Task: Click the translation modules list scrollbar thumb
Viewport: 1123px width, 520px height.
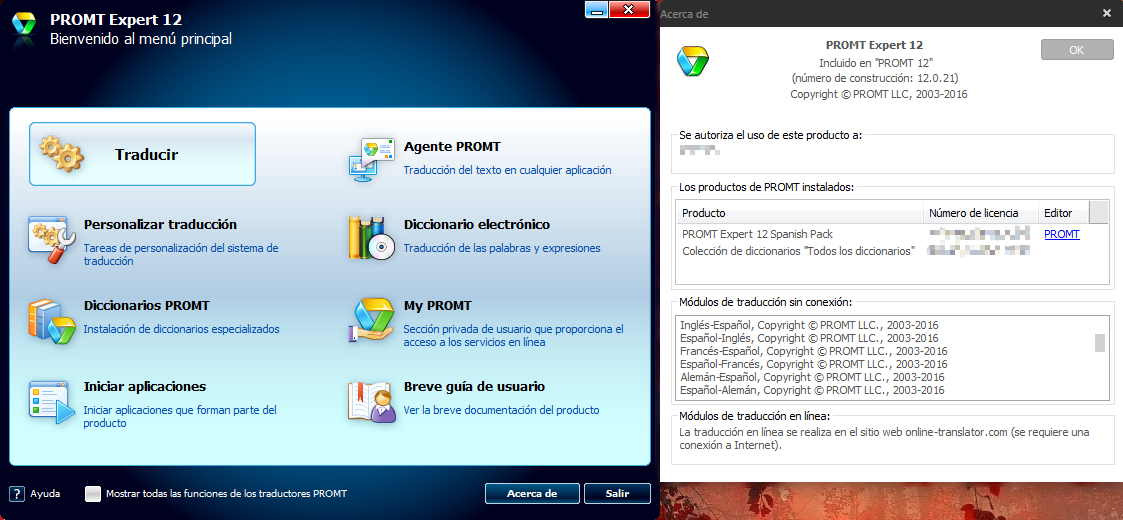Action: (1099, 343)
